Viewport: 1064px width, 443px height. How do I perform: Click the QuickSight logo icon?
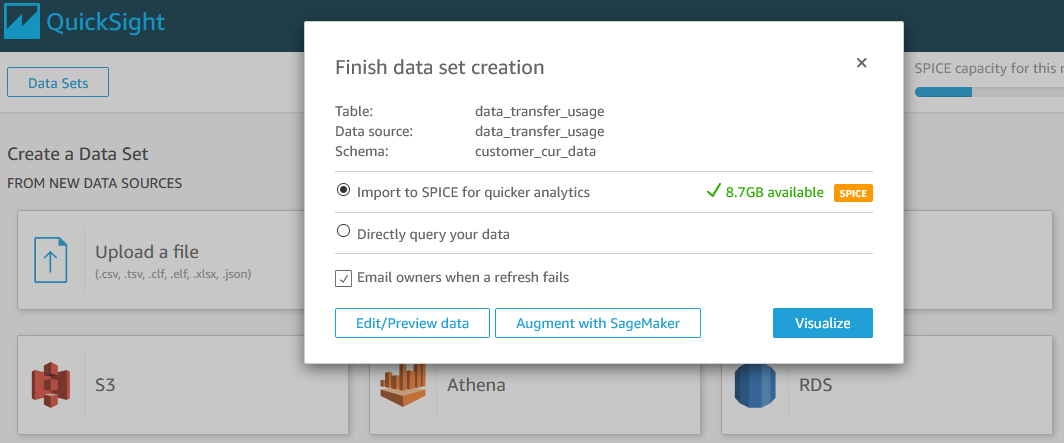pos(22,22)
